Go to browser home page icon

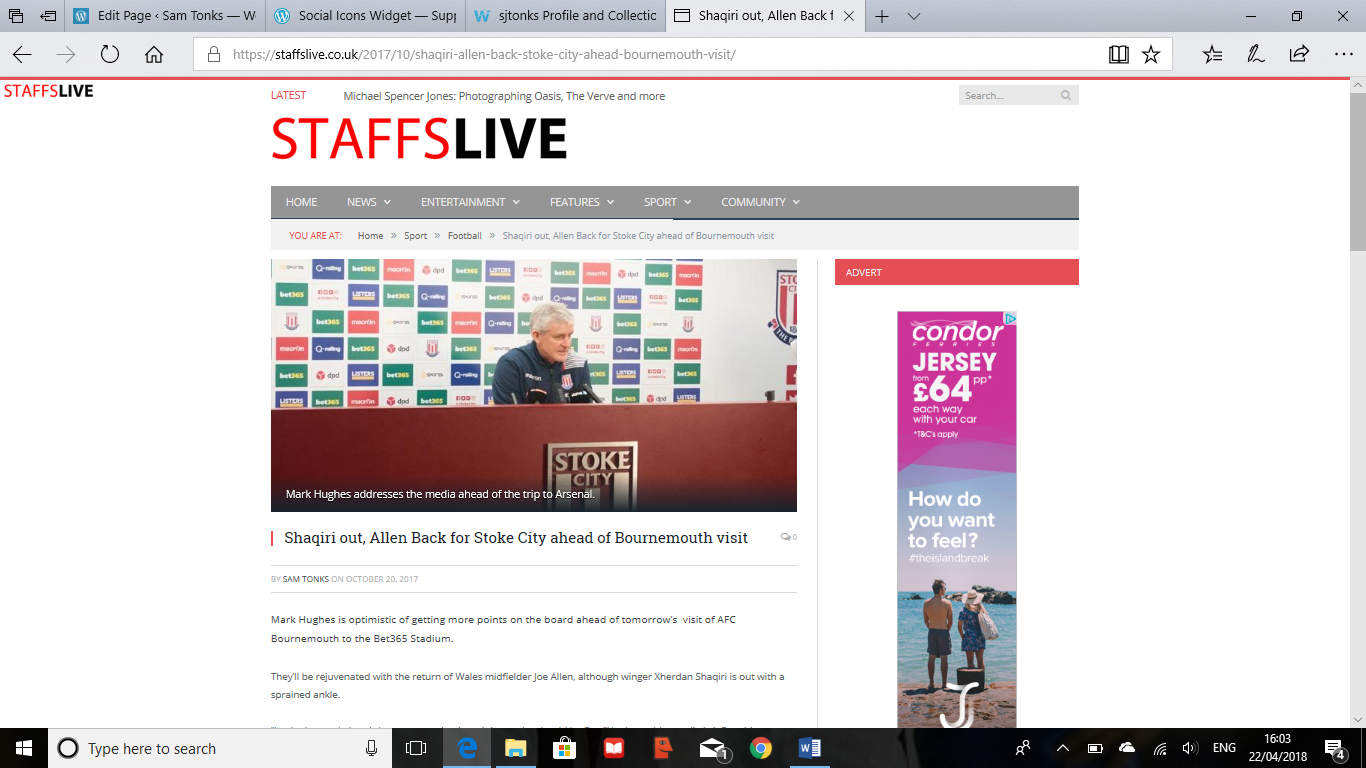[154, 54]
